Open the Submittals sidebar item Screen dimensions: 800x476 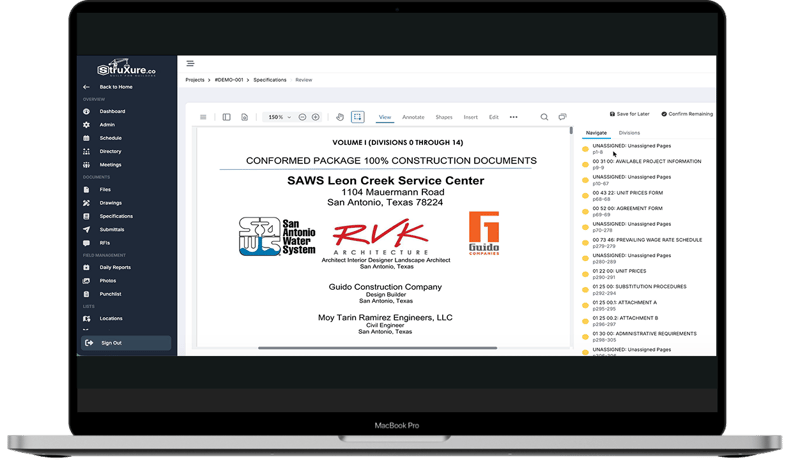[104, 229]
